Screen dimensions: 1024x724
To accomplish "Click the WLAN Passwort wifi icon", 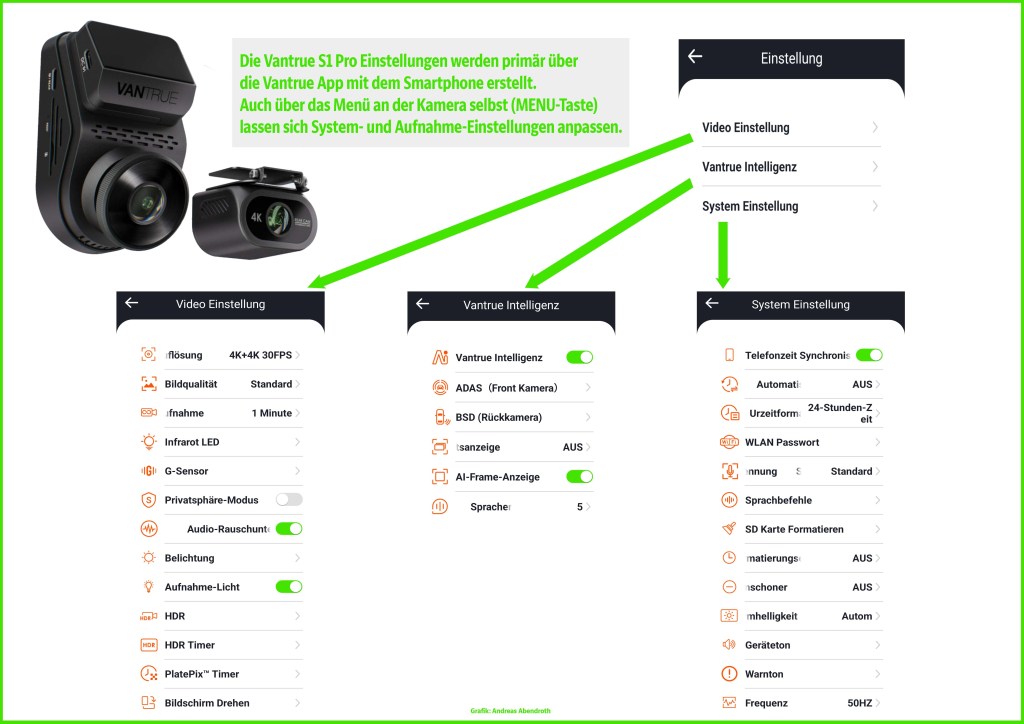I will (x=729, y=442).
